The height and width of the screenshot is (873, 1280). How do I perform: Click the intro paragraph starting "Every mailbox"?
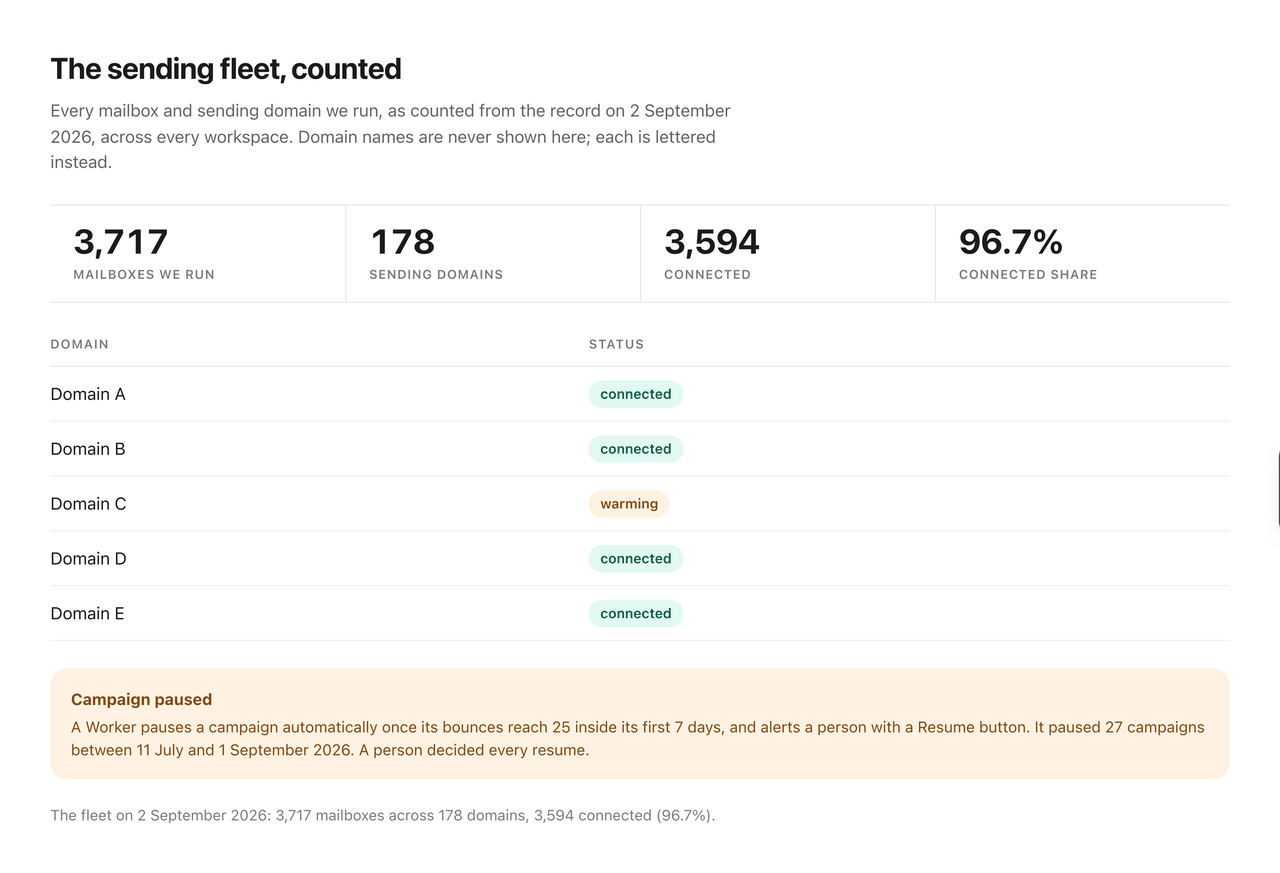[391, 136]
